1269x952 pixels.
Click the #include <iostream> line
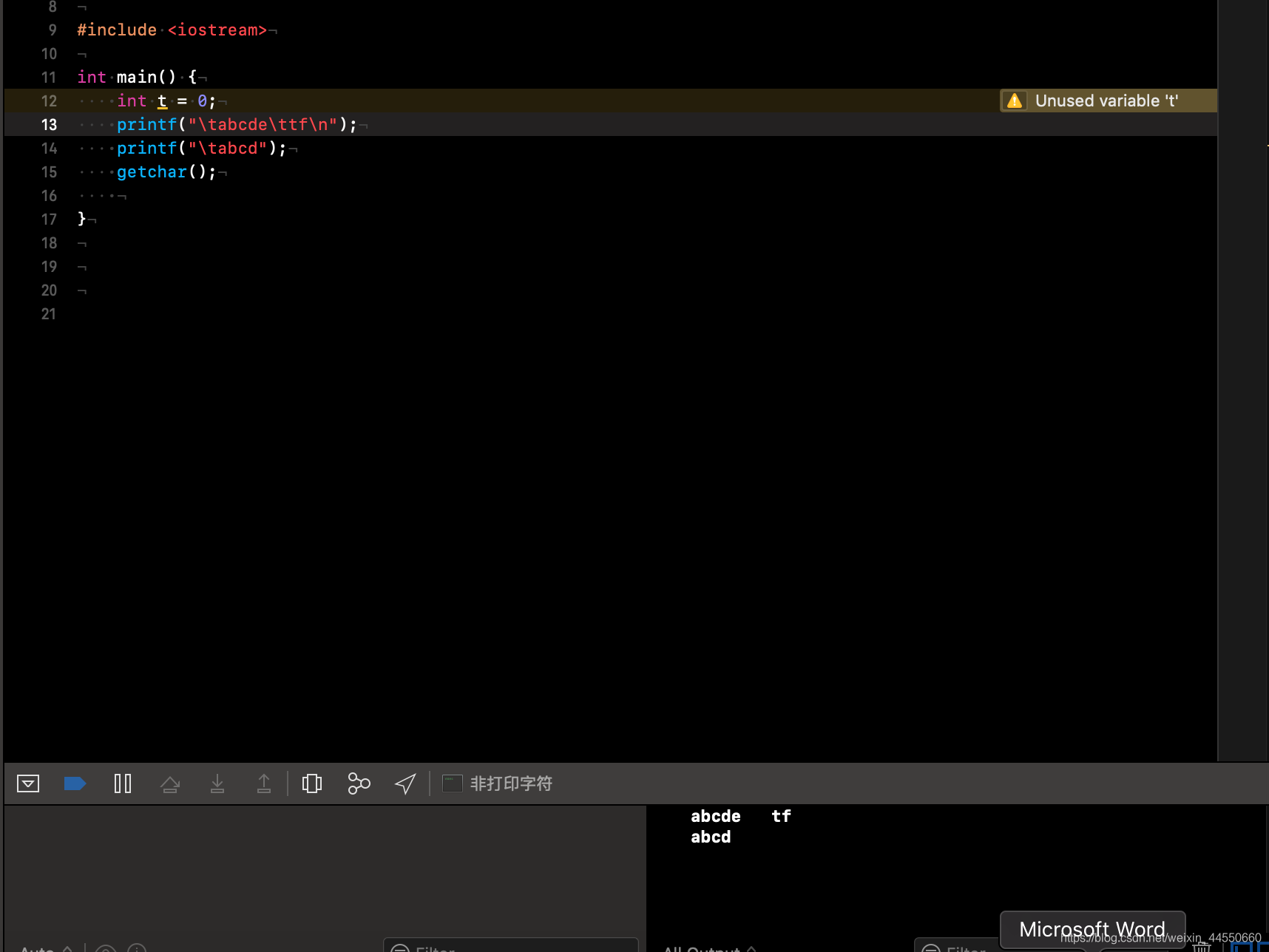pos(172,30)
